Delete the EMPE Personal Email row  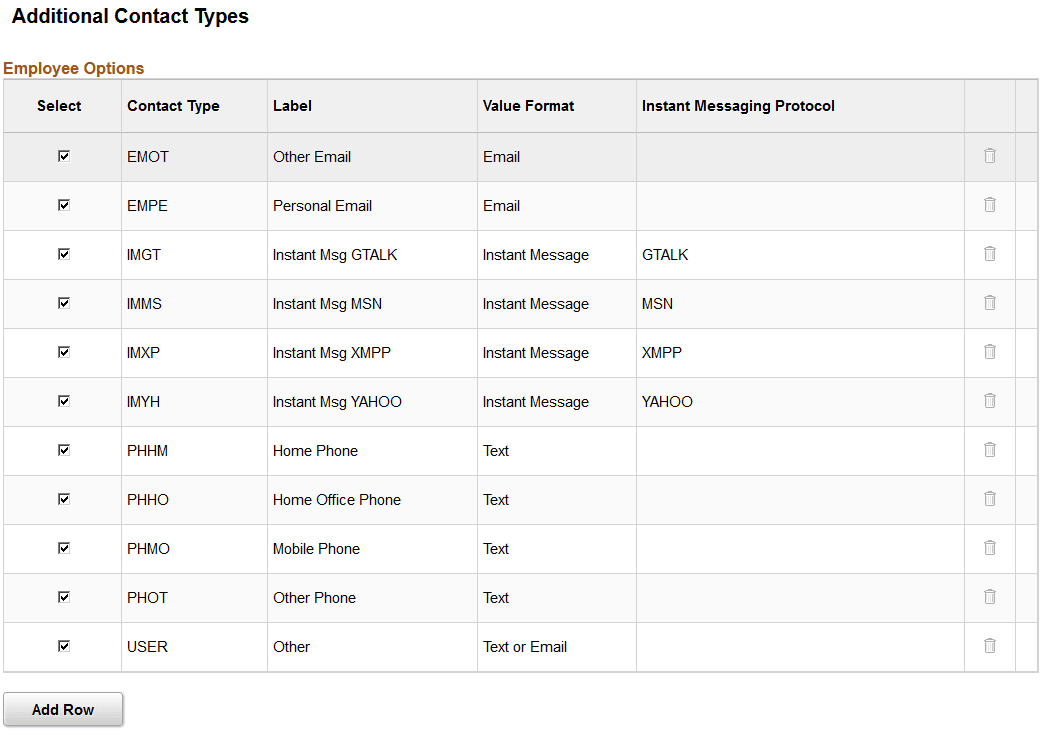tap(989, 205)
